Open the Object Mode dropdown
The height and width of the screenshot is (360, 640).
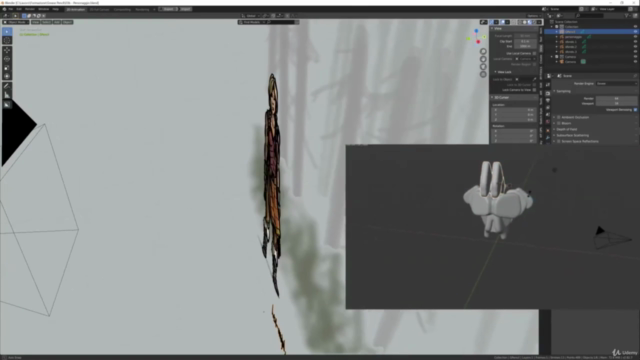pos(16,22)
